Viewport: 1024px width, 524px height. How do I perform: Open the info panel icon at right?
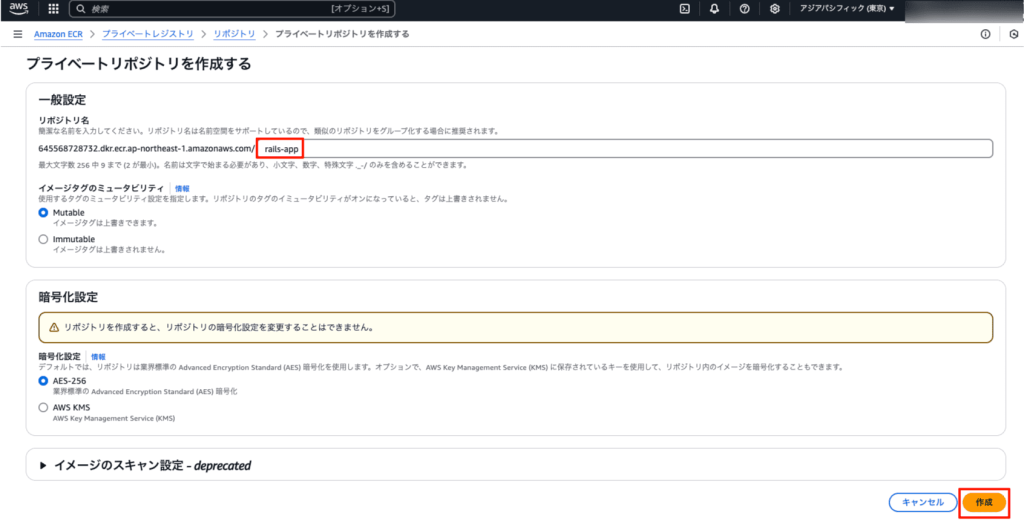[x=985, y=34]
